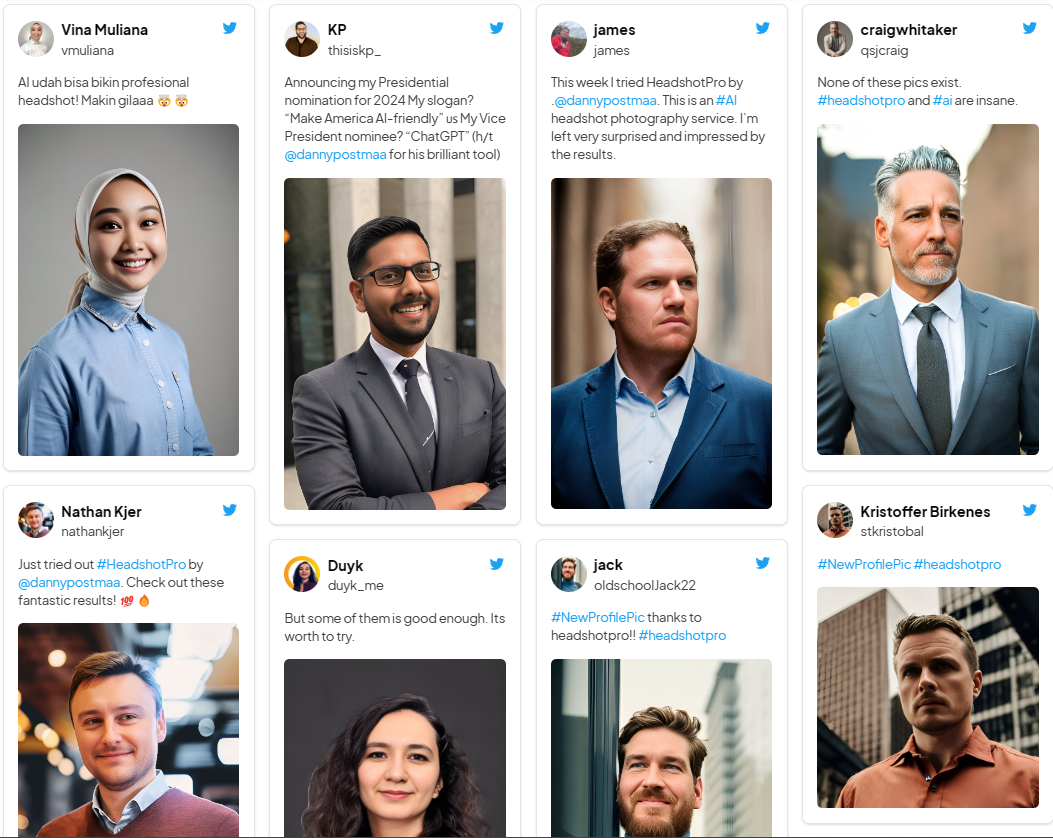
Task: Open the #headshotpro link in craigwhitaker's tweet
Action: (861, 100)
